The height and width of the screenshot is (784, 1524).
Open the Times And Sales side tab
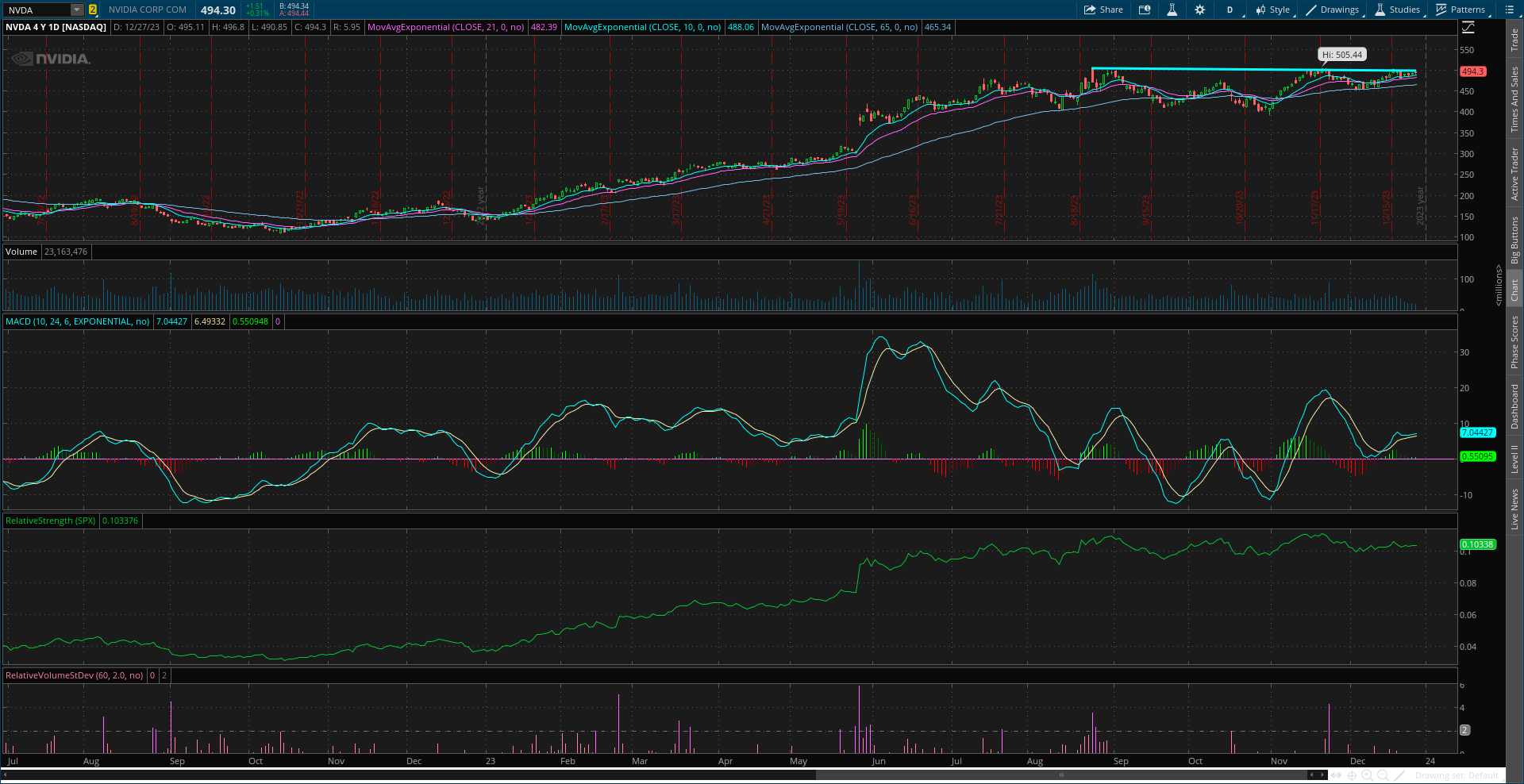[x=1514, y=99]
